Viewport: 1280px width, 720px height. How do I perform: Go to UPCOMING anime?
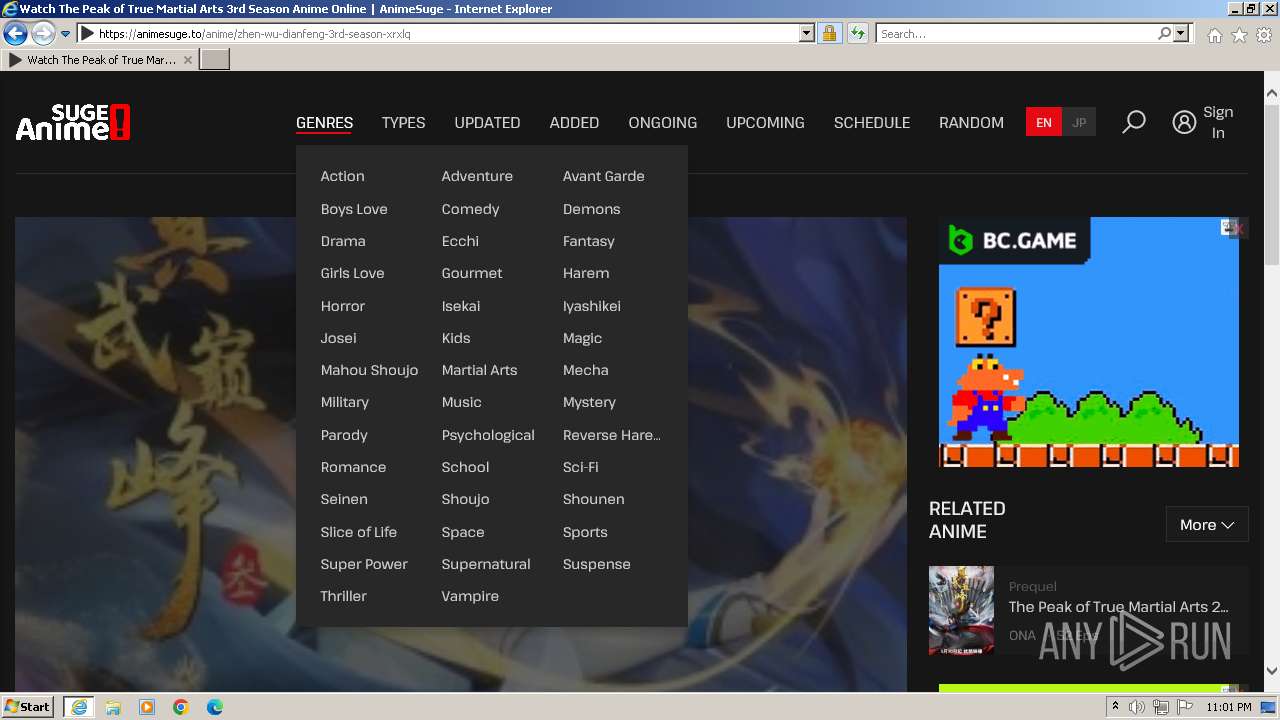pos(765,122)
